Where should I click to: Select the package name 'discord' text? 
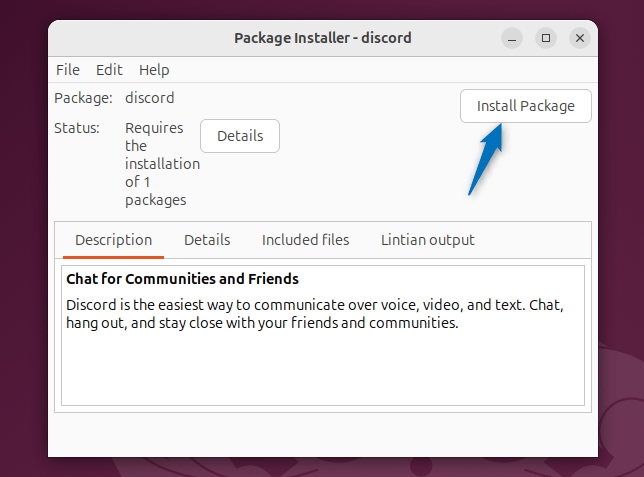(x=150, y=98)
